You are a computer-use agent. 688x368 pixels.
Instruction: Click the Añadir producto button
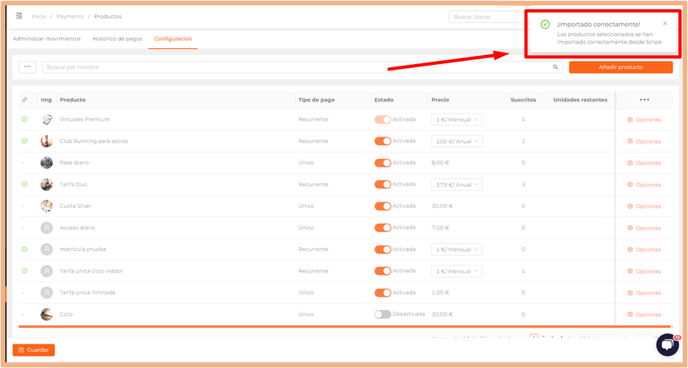click(621, 67)
